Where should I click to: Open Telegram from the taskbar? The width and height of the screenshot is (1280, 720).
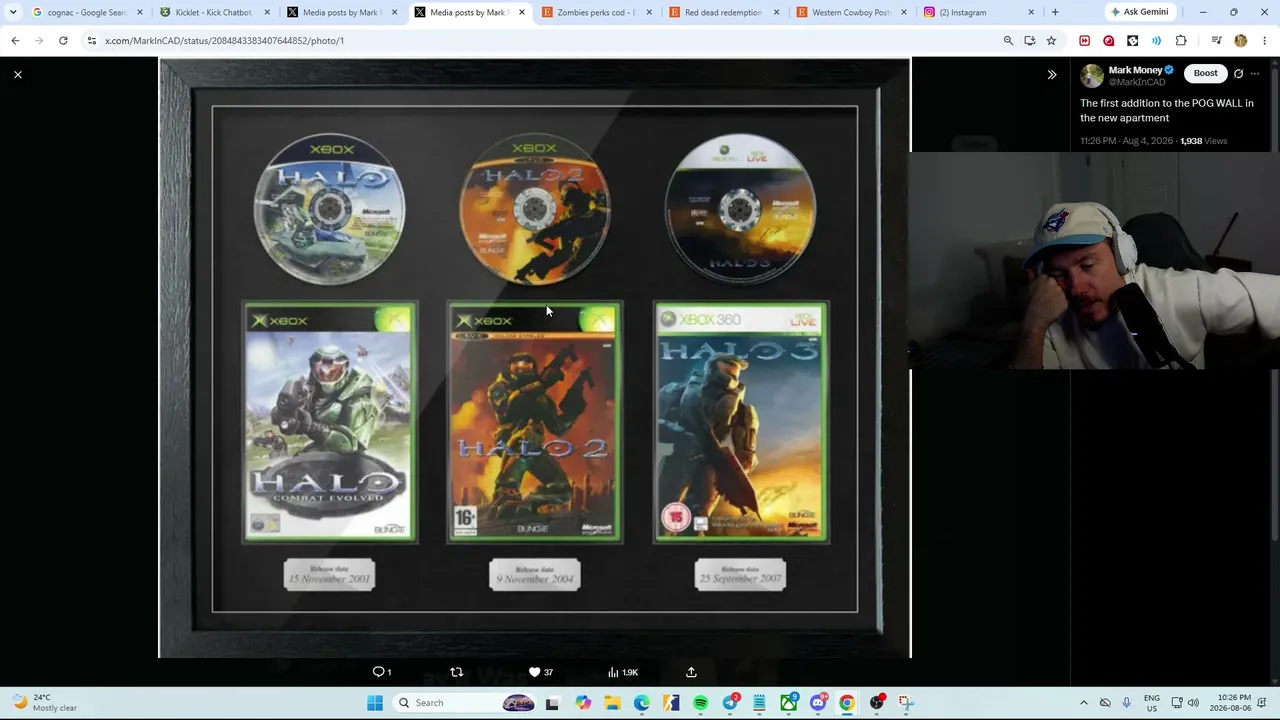pyautogui.click(x=731, y=702)
